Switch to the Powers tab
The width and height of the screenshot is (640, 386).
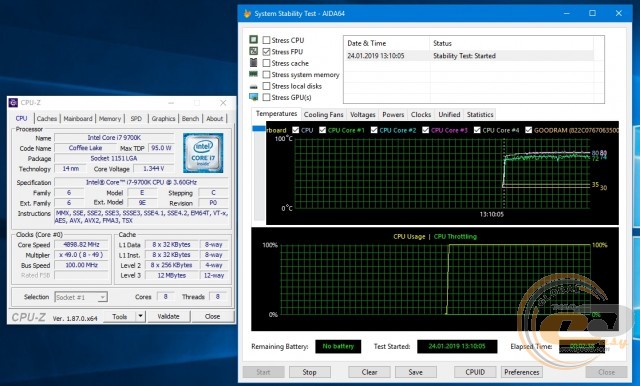(x=393, y=115)
